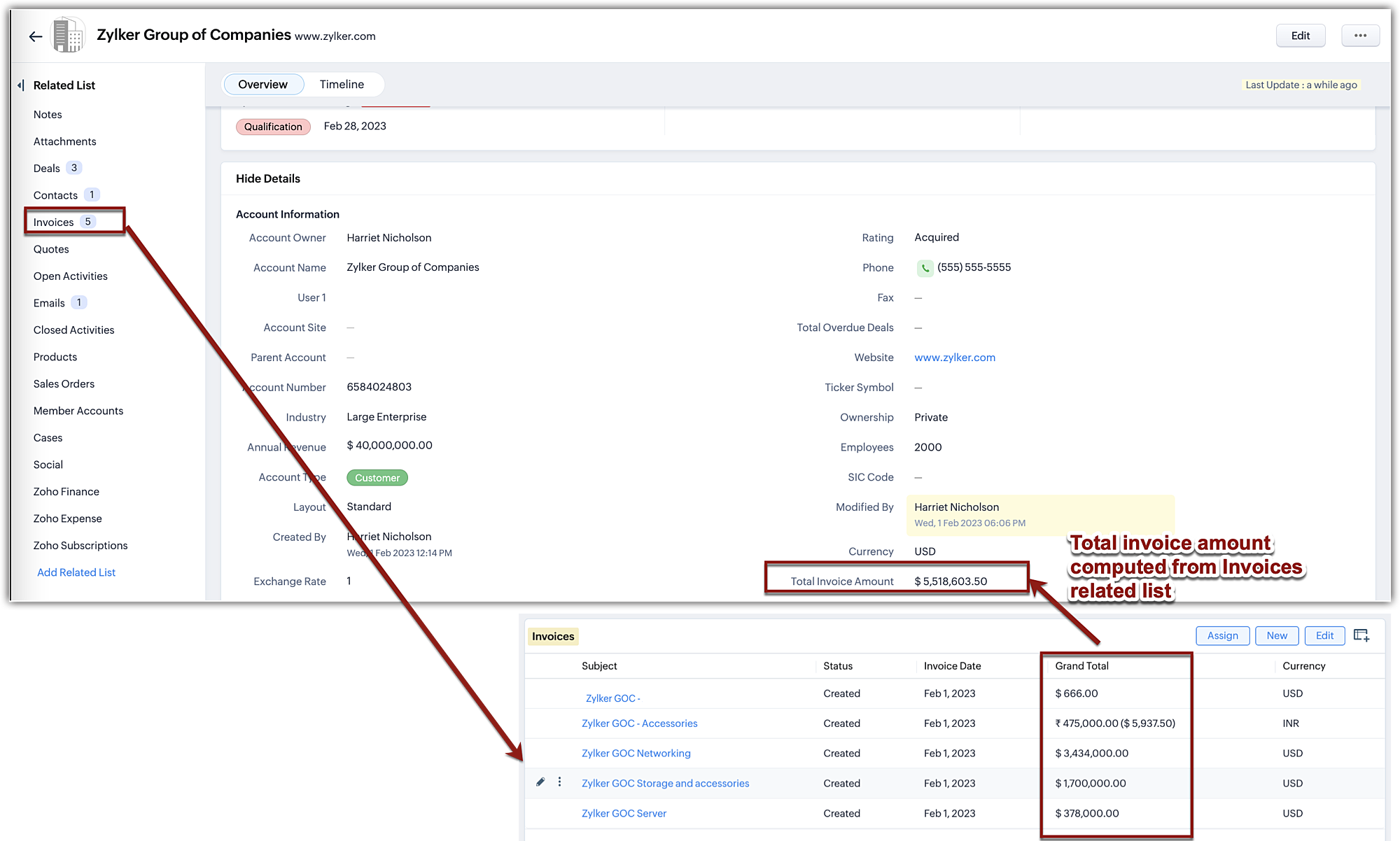The width and height of the screenshot is (1400, 841).
Task: Click the pencil edit icon on invoice row
Action: pyautogui.click(x=540, y=782)
